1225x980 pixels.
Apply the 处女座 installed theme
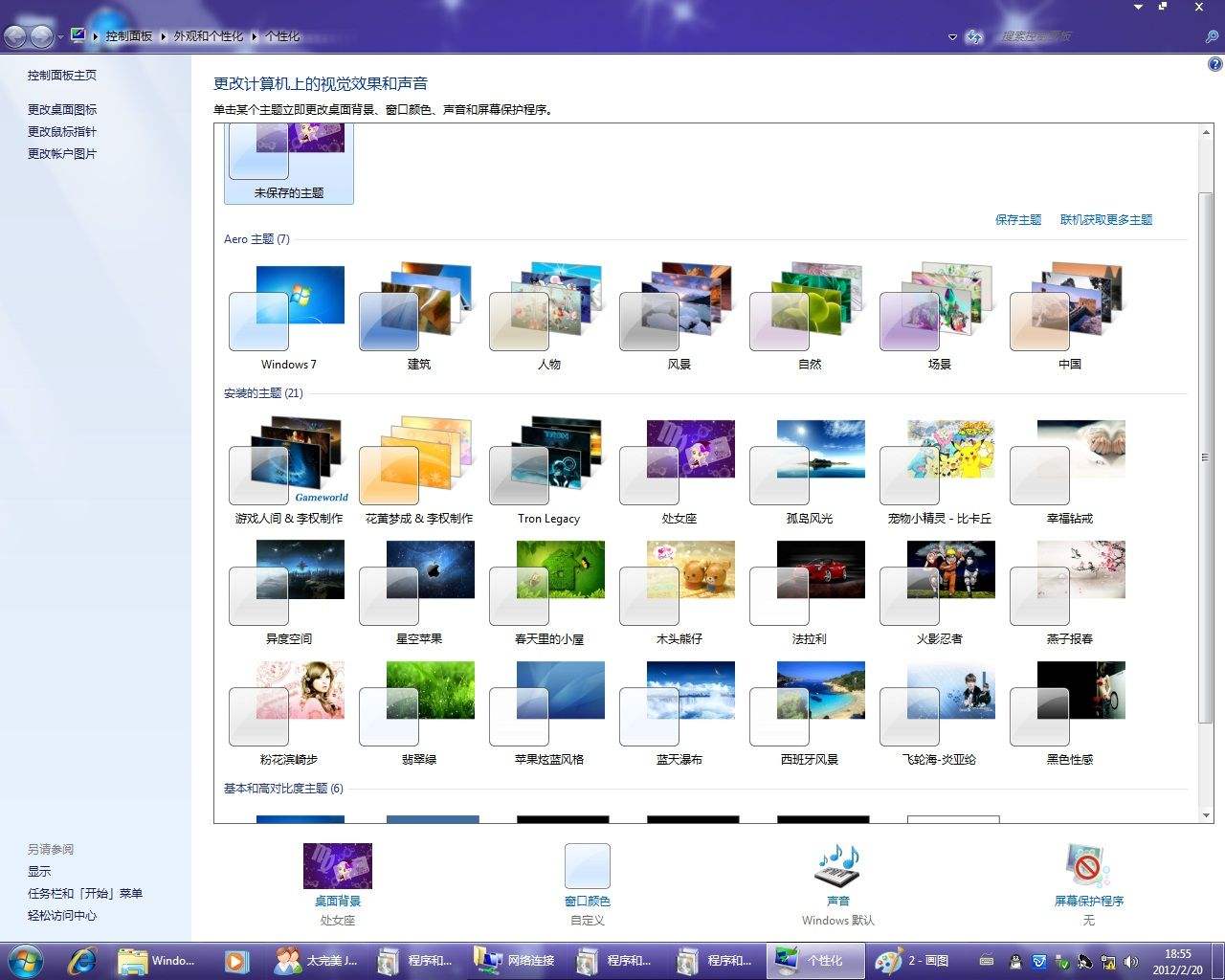click(x=679, y=471)
